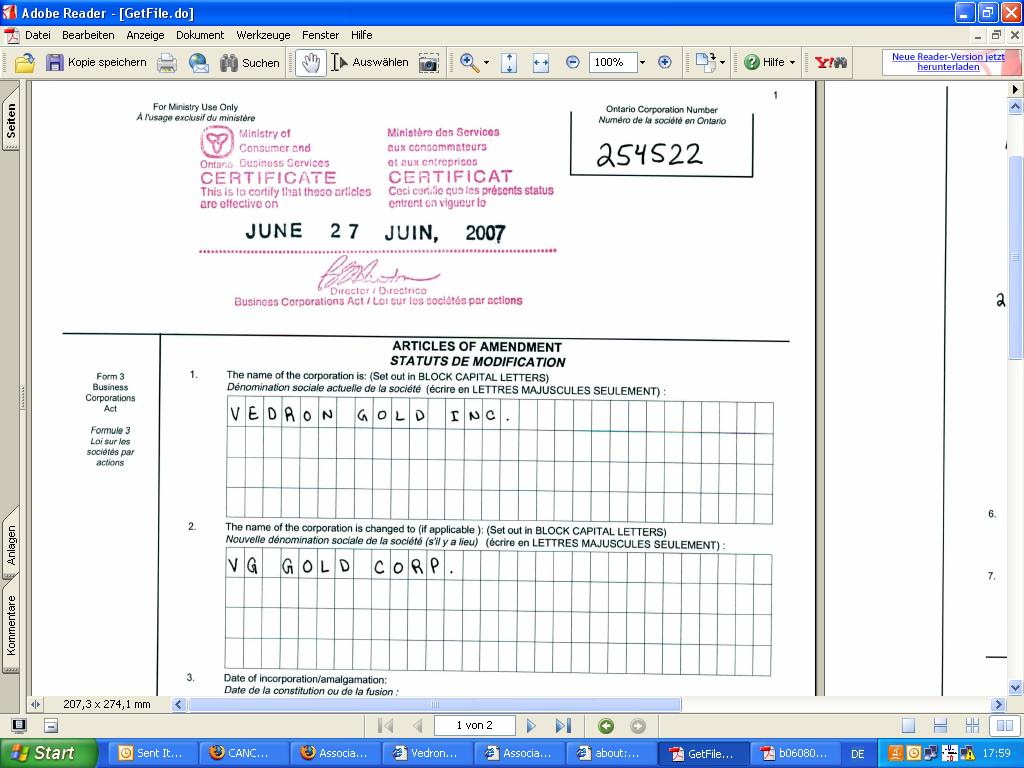The width and height of the screenshot is (1024, 768).
Task: Click the page number field '1 von 2'
Action: tap(475, 726)
